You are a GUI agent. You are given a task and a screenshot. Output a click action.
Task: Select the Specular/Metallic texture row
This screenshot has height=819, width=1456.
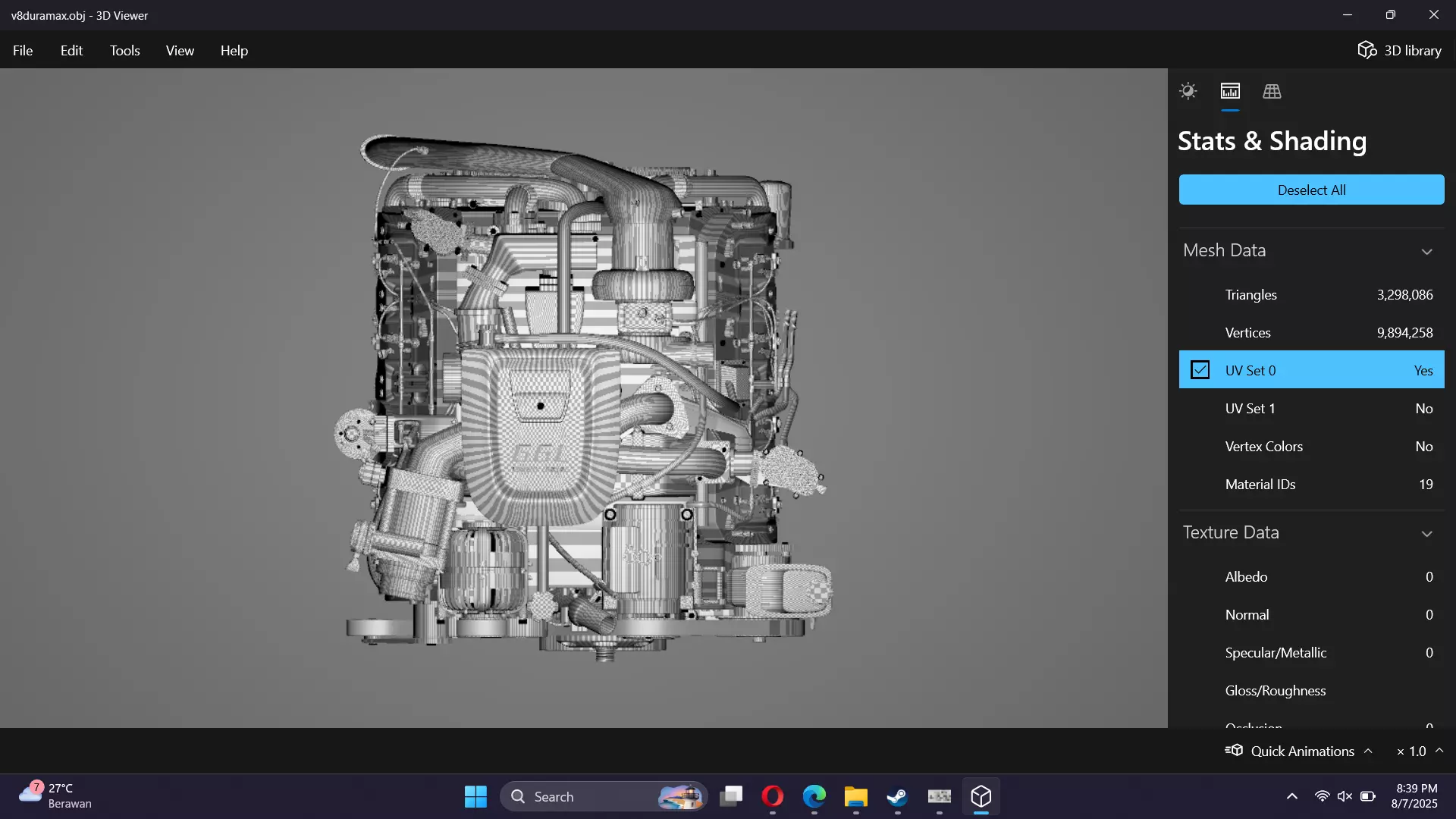pyautogui.click(x=1311, y=652)
